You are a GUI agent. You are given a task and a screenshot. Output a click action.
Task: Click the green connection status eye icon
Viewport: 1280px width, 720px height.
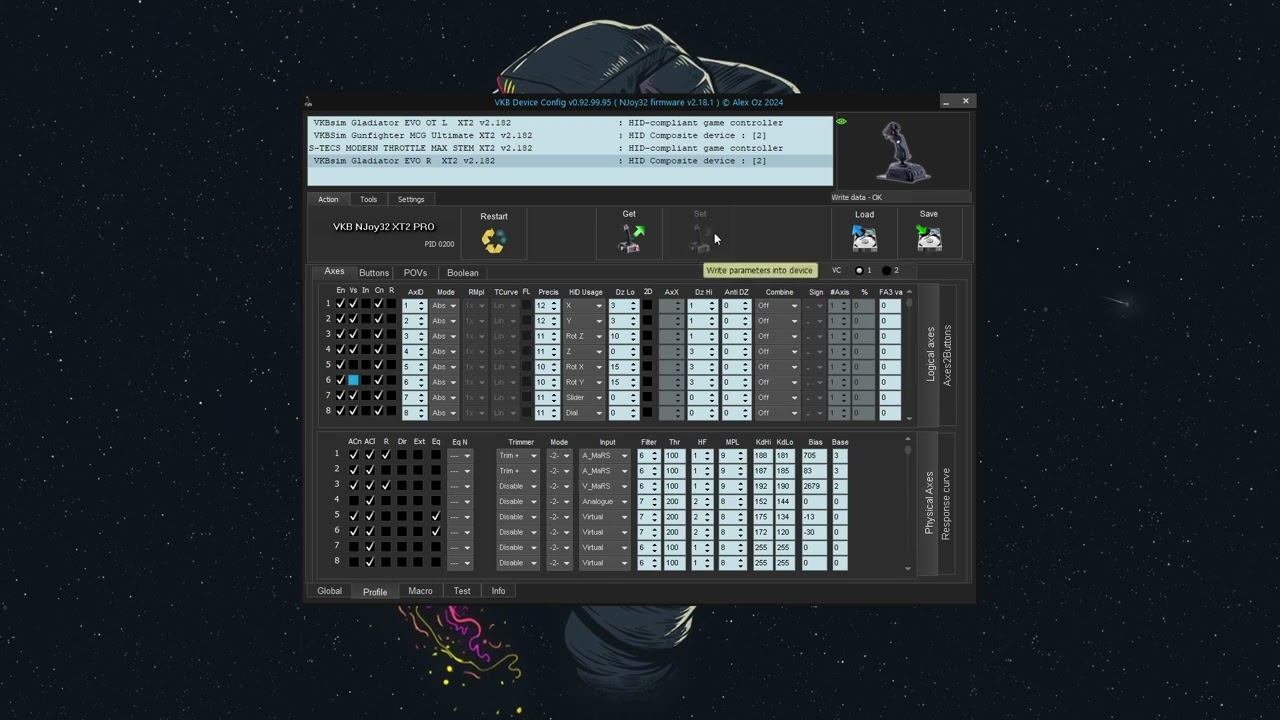[841, 121]
